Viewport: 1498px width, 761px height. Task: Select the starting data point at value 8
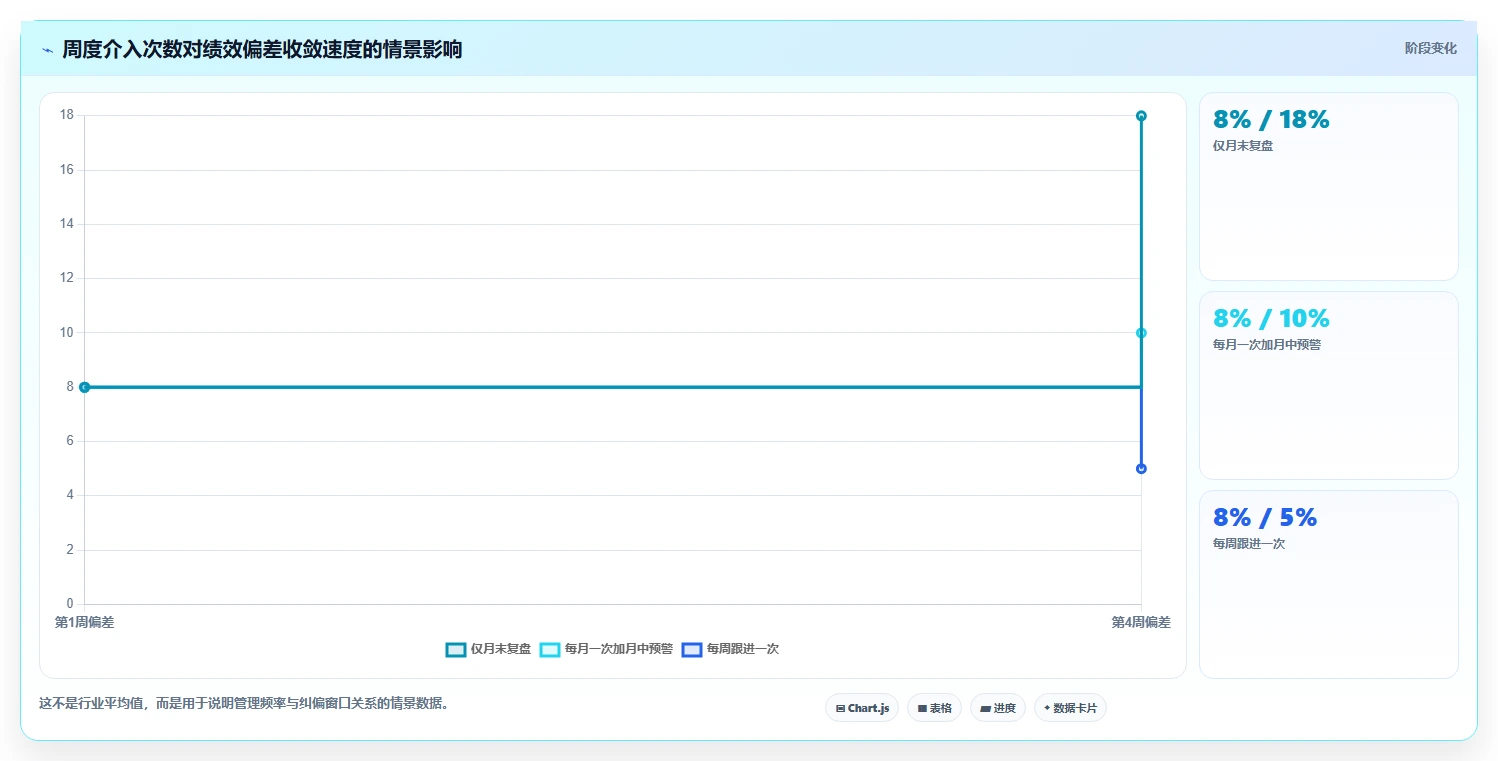85,387
